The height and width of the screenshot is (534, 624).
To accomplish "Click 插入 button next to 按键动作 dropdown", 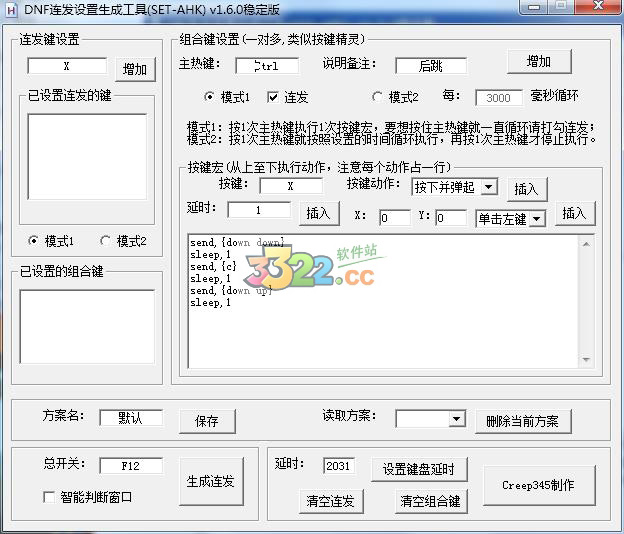I will 526,188.
